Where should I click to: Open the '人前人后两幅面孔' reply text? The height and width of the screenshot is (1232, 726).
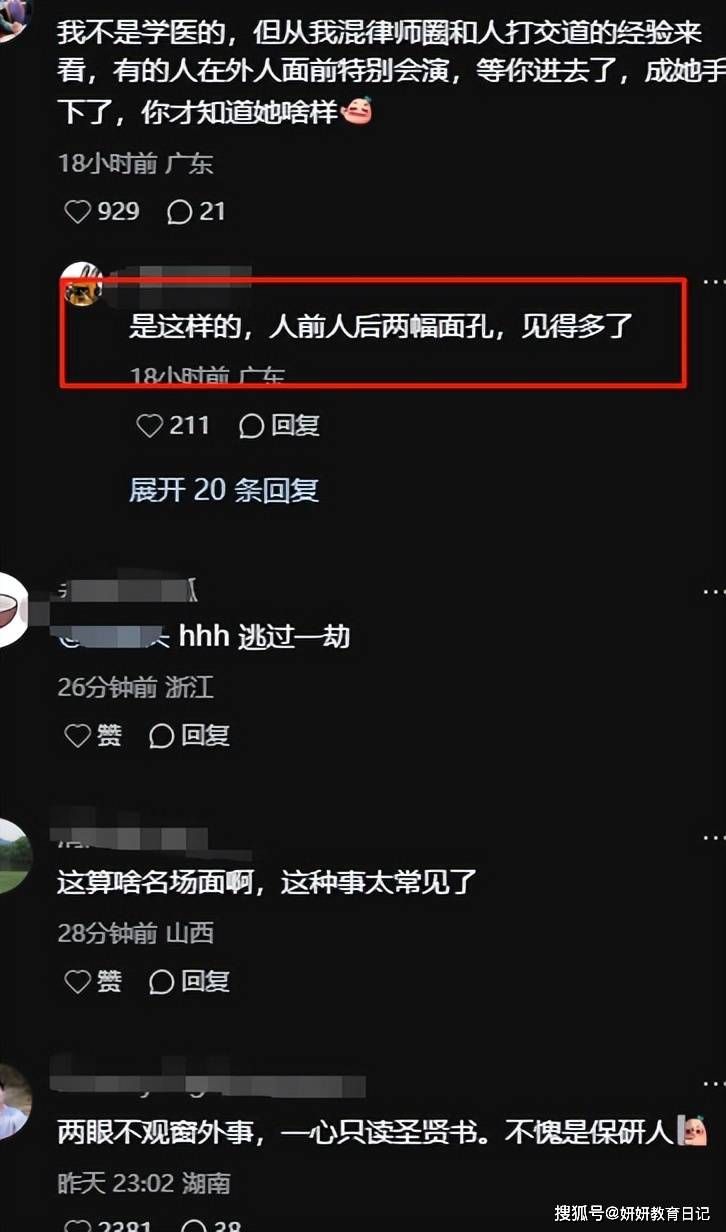[381, 327]
